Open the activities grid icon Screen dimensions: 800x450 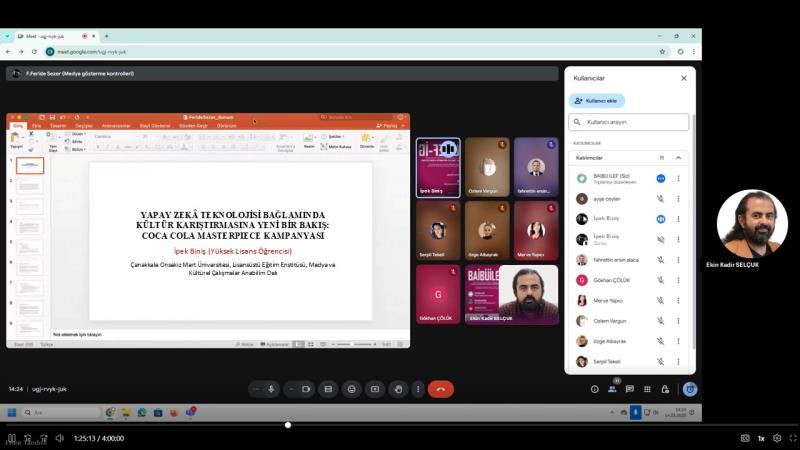click(647, 389)
